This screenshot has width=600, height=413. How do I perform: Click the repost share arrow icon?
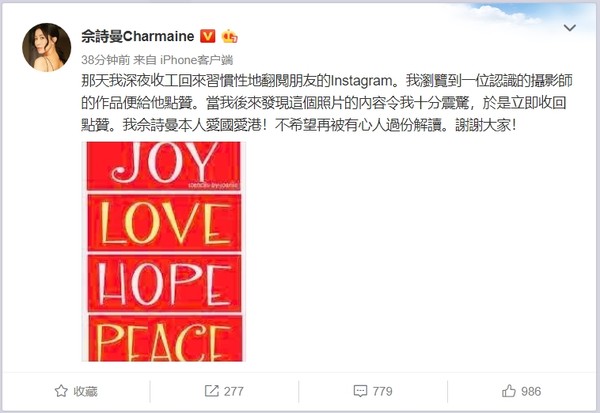[212, 391]
